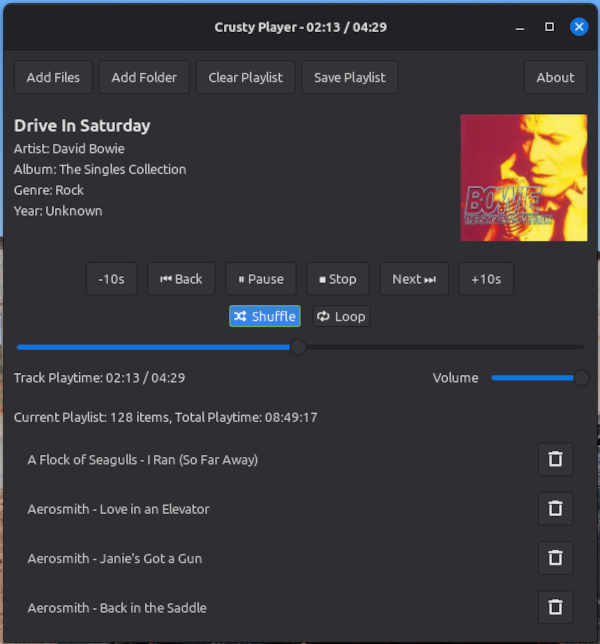Select Aerosmith - Janie's Got a Gun row
Viewport: 600px width, 644px height.
pos(300,558)
